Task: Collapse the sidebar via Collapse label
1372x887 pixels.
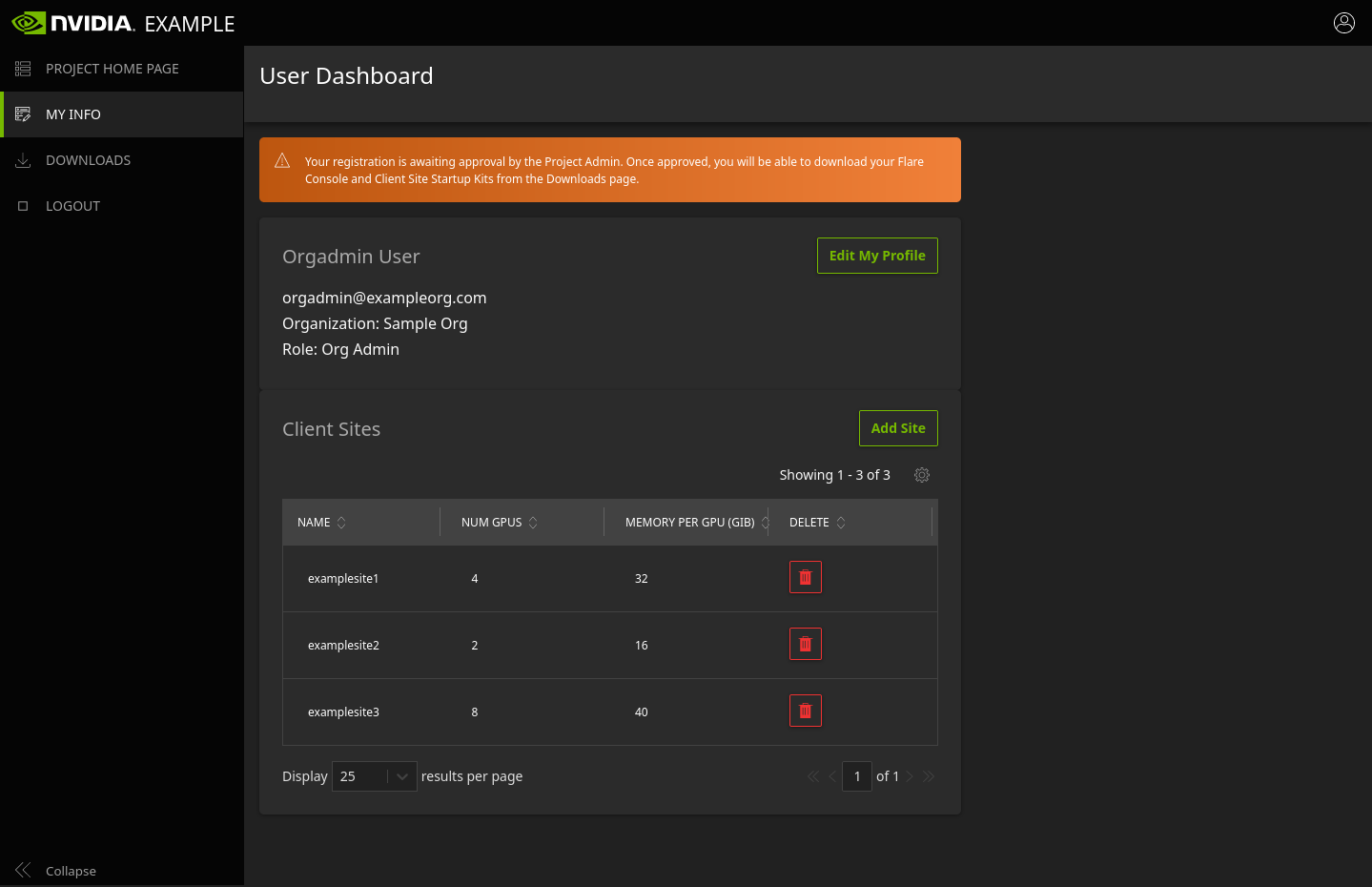Action: 71,871
